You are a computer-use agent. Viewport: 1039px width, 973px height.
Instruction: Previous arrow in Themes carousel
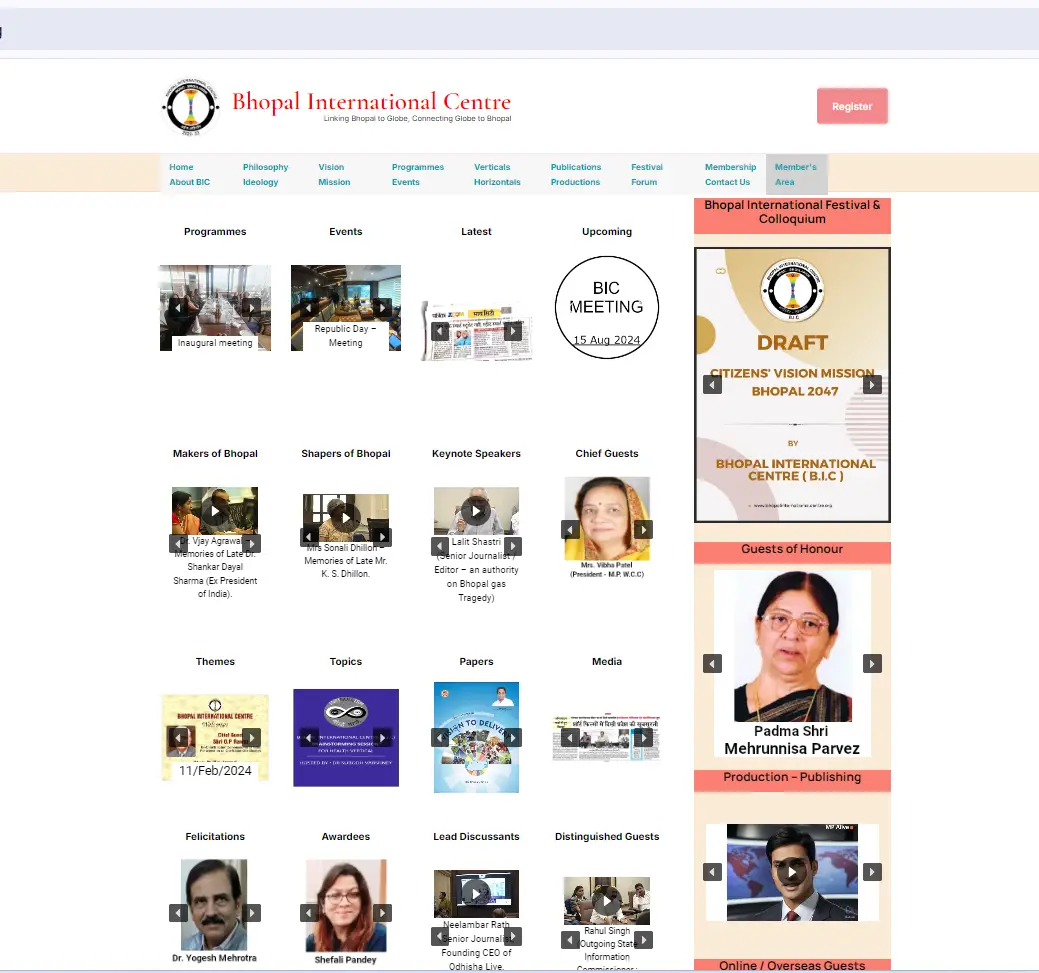(x=178, y=737)
